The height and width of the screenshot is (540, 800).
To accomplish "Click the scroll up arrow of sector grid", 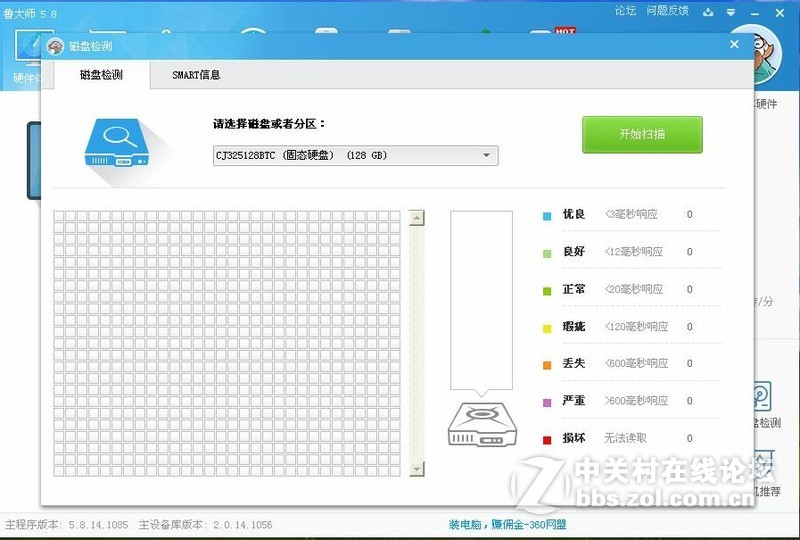I will coord(417,218).
